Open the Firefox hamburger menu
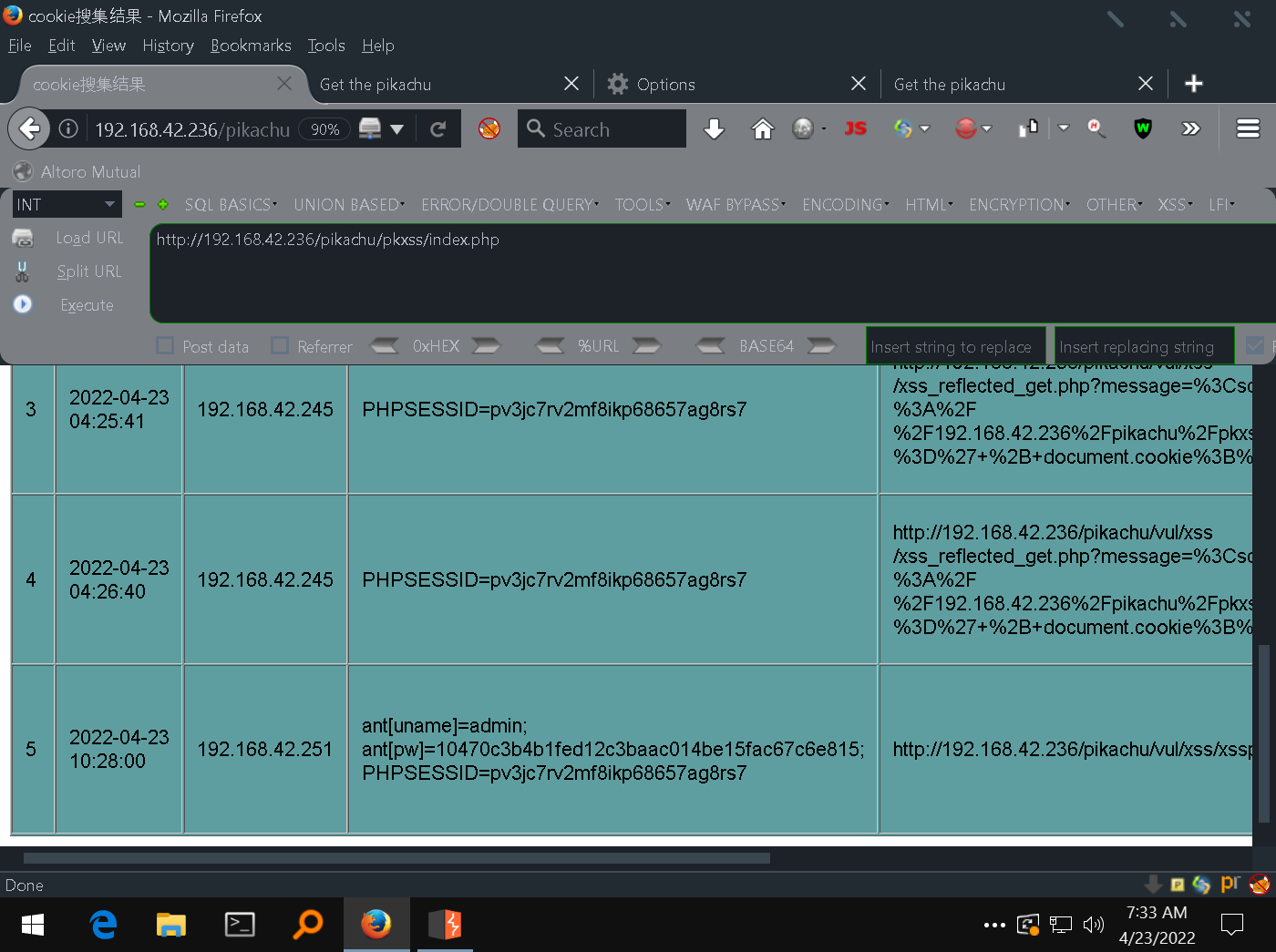This screenshot has width=1276, height=952. click(x=1248, y=128)
